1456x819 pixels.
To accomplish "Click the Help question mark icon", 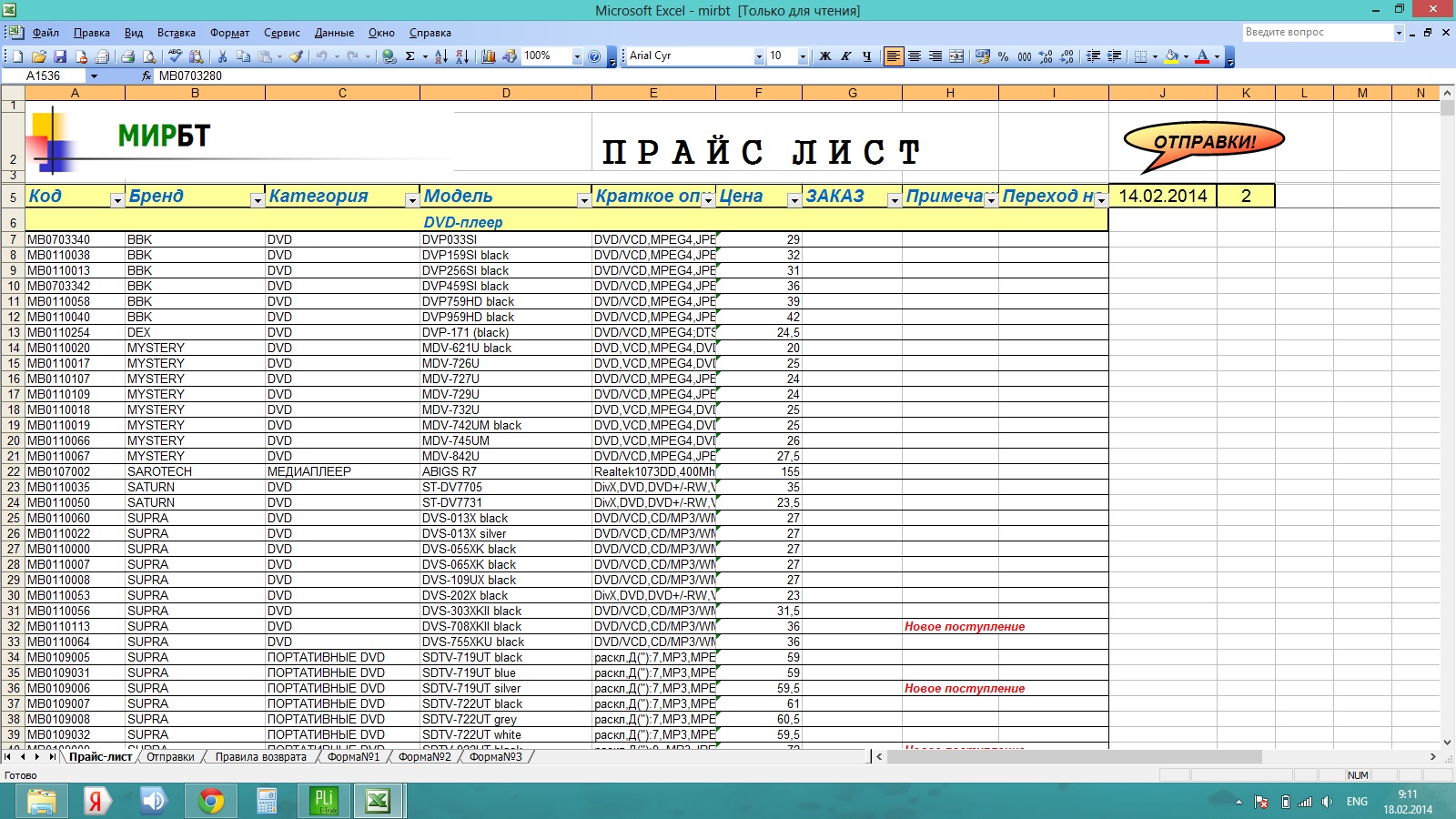I will (593, 56).
